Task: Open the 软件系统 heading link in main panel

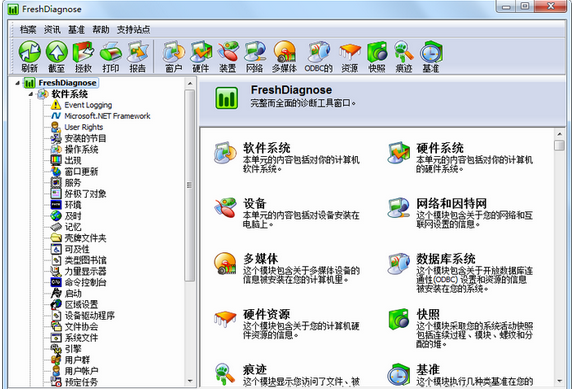Action: pos(267,148)
